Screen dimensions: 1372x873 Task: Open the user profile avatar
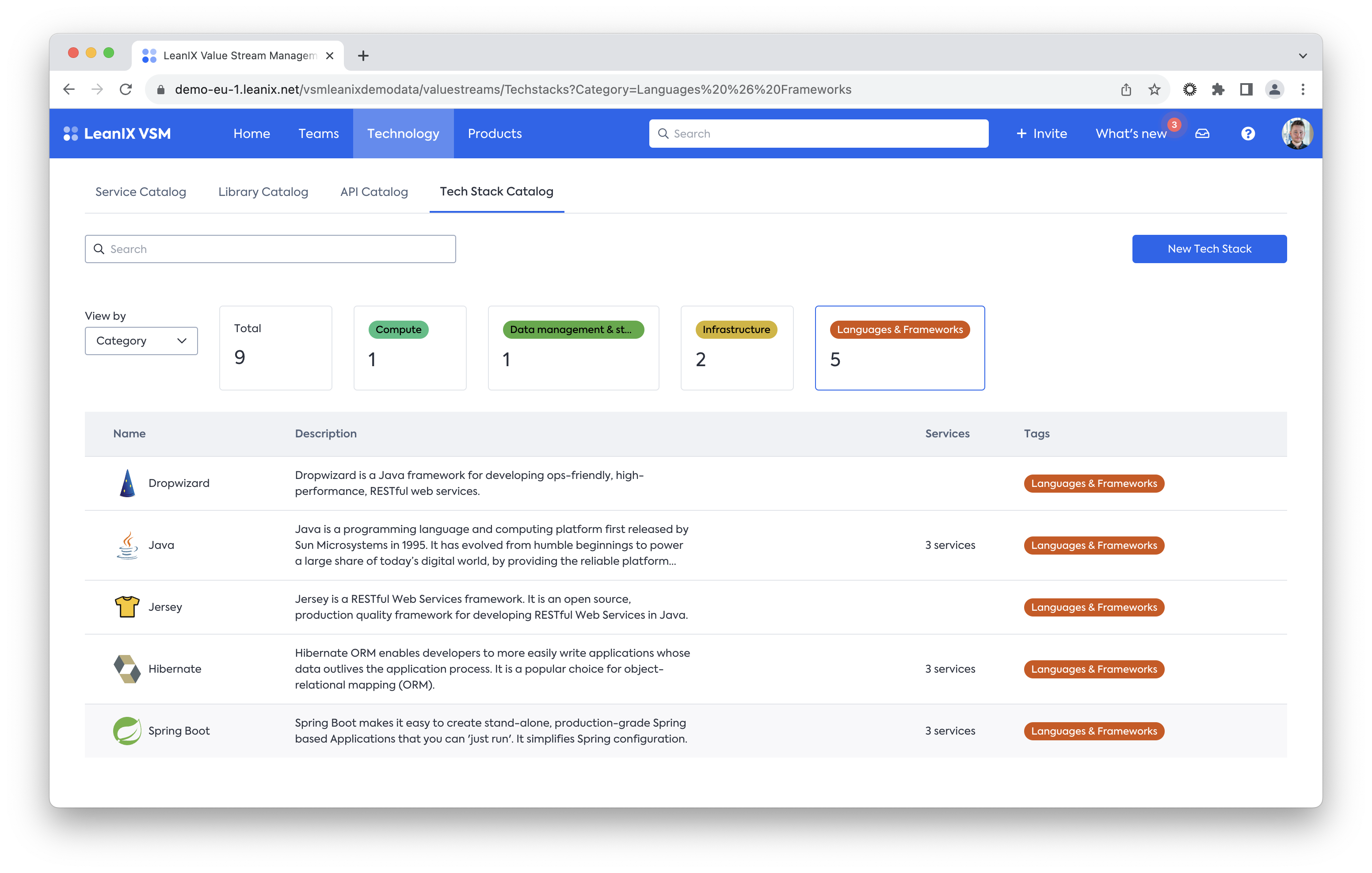click(1297, 134)
